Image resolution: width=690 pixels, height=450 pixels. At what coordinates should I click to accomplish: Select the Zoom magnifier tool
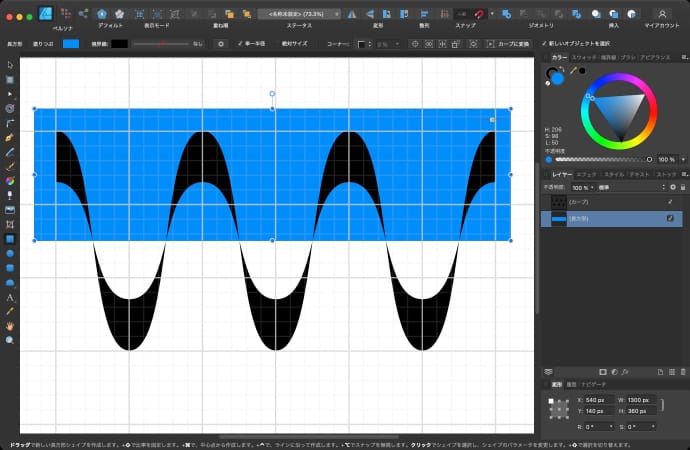coord(10,340)
